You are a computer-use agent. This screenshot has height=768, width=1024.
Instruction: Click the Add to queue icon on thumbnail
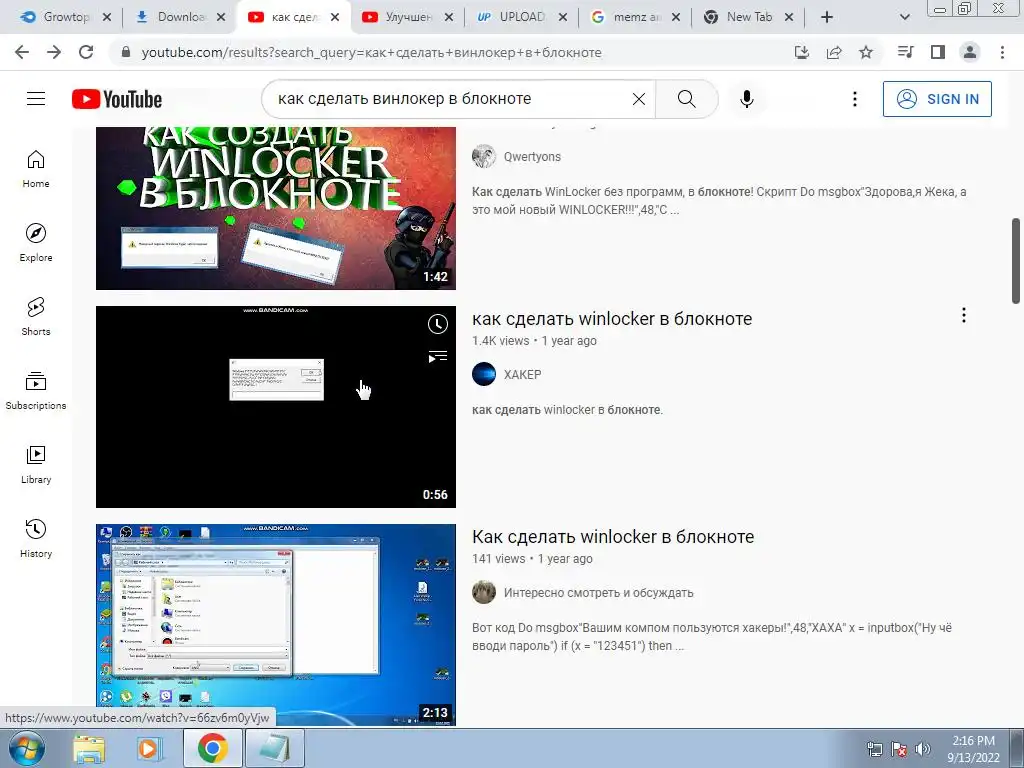coord(438,357)
